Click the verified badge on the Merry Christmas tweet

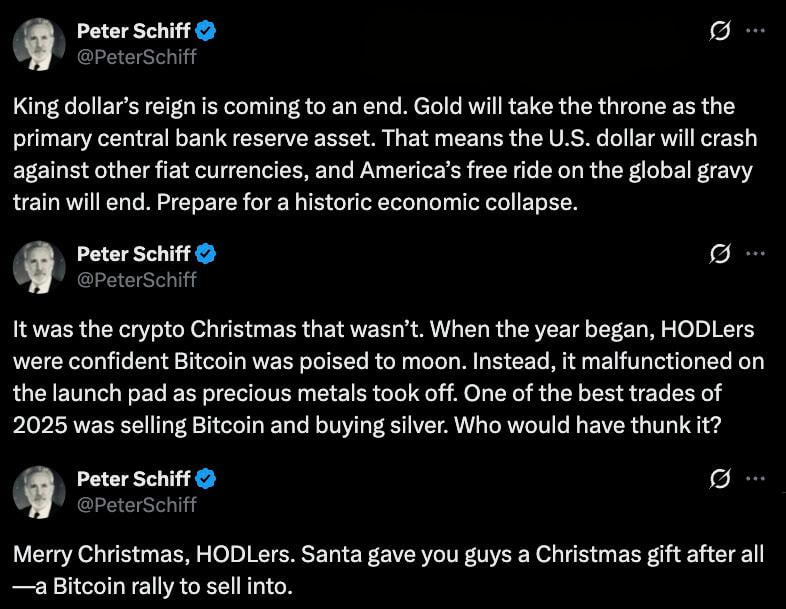click(208, 480)
